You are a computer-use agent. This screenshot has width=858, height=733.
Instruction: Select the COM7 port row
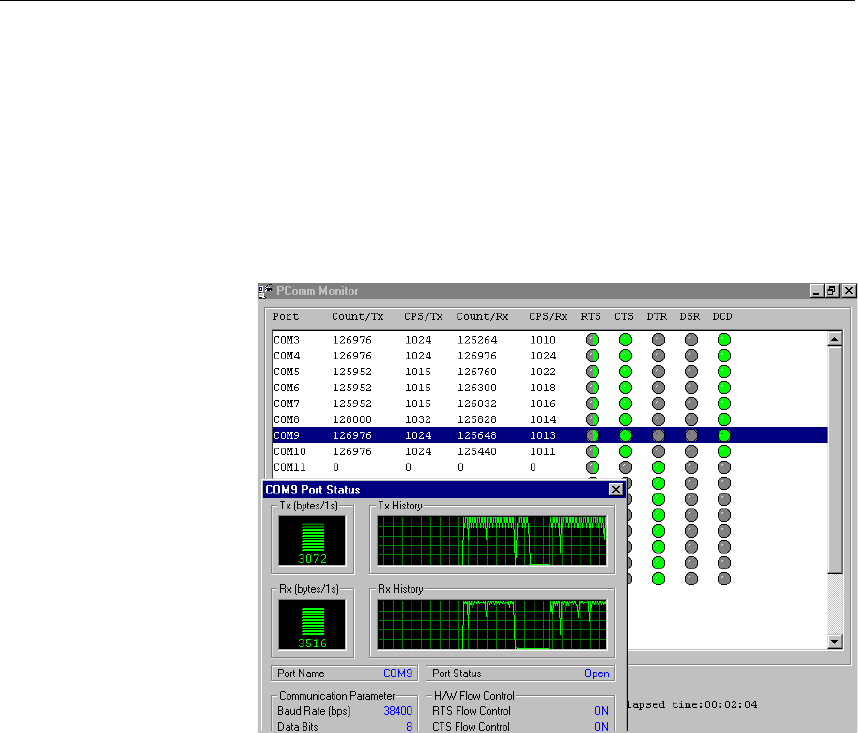click(x=550, y=403)
